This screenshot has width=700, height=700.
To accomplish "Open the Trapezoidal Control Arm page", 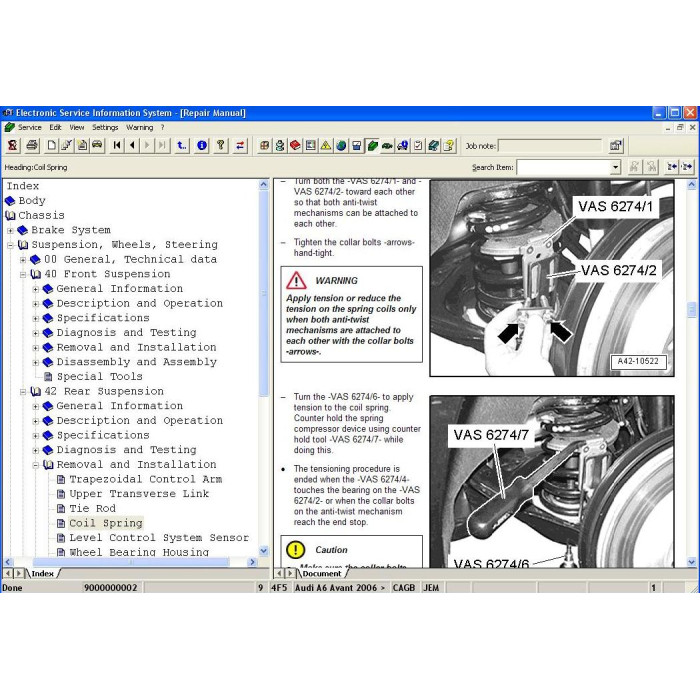I will [x=146, y=479].
